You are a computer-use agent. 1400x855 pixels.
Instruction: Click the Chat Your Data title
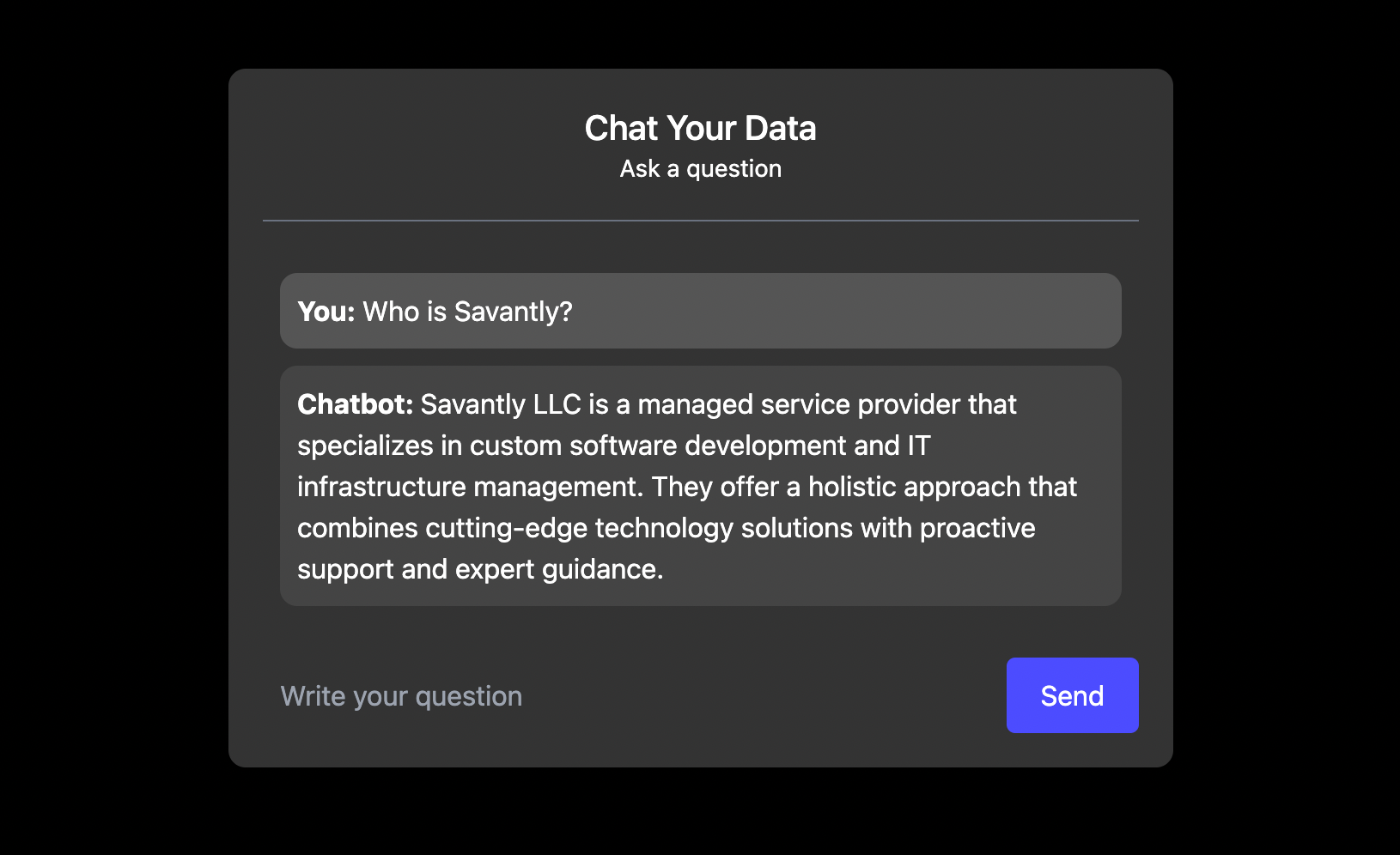(x=700, y=127)
